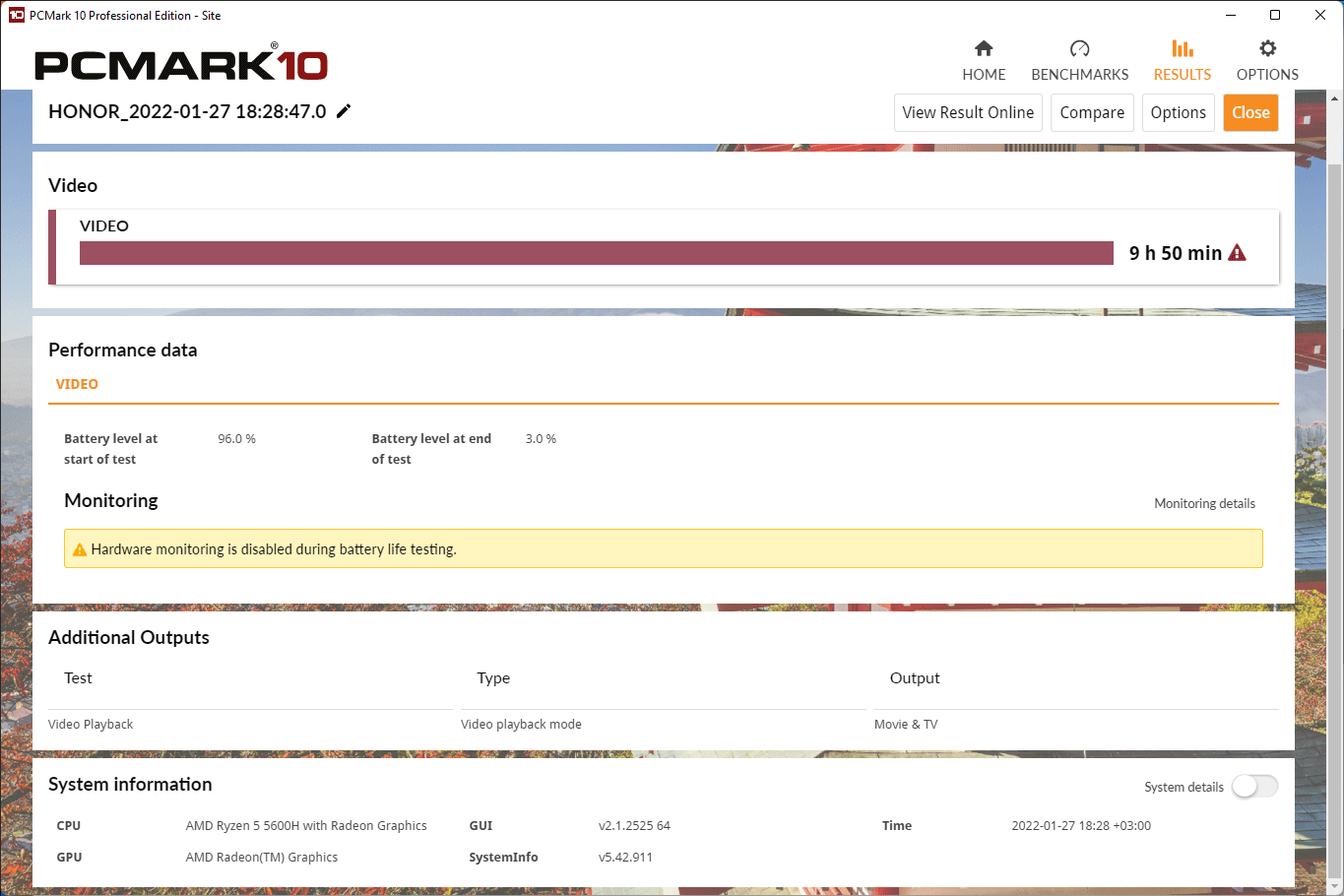Click the Options gear icon
The height and width of the screenshot is (896, 1344).
[1268, 48]
